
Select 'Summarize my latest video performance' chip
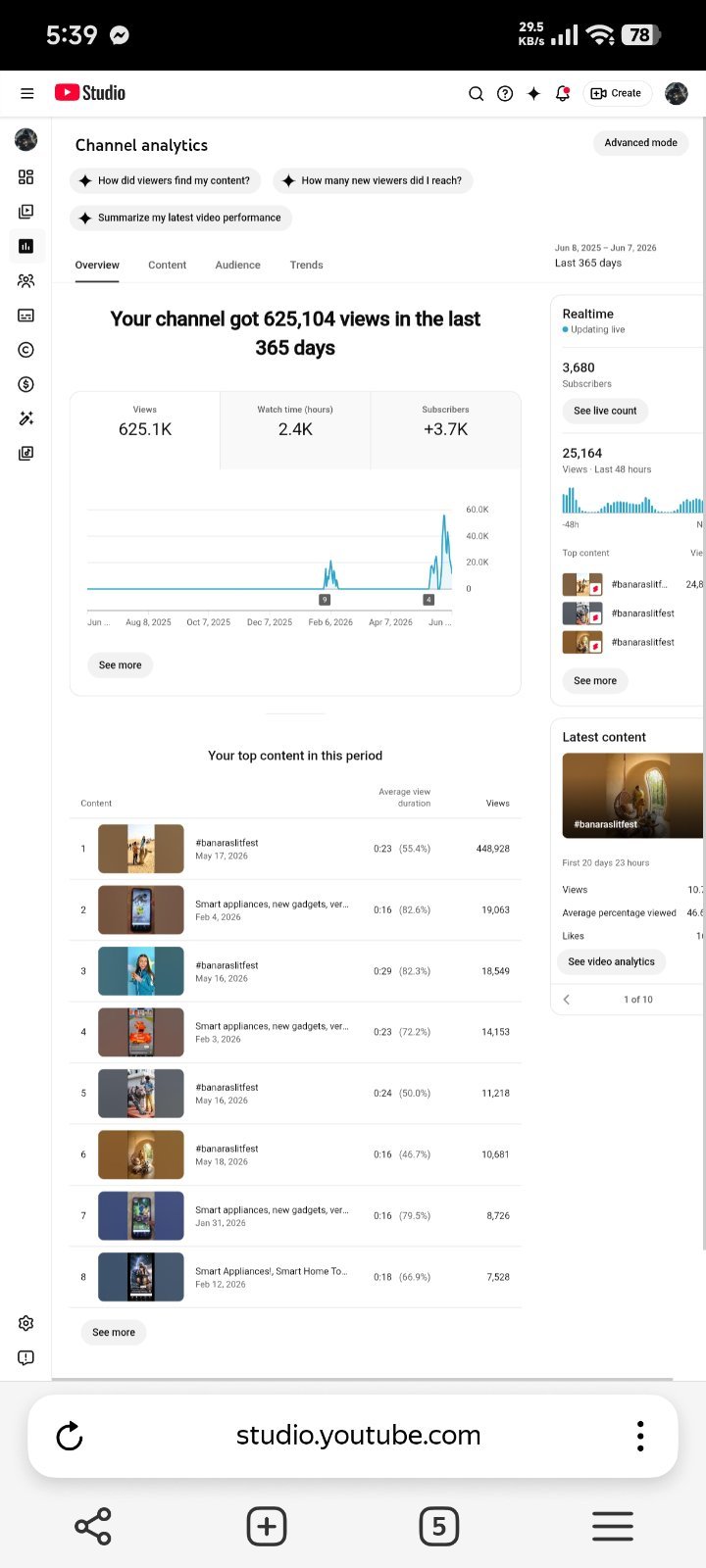tap(181, 218)
